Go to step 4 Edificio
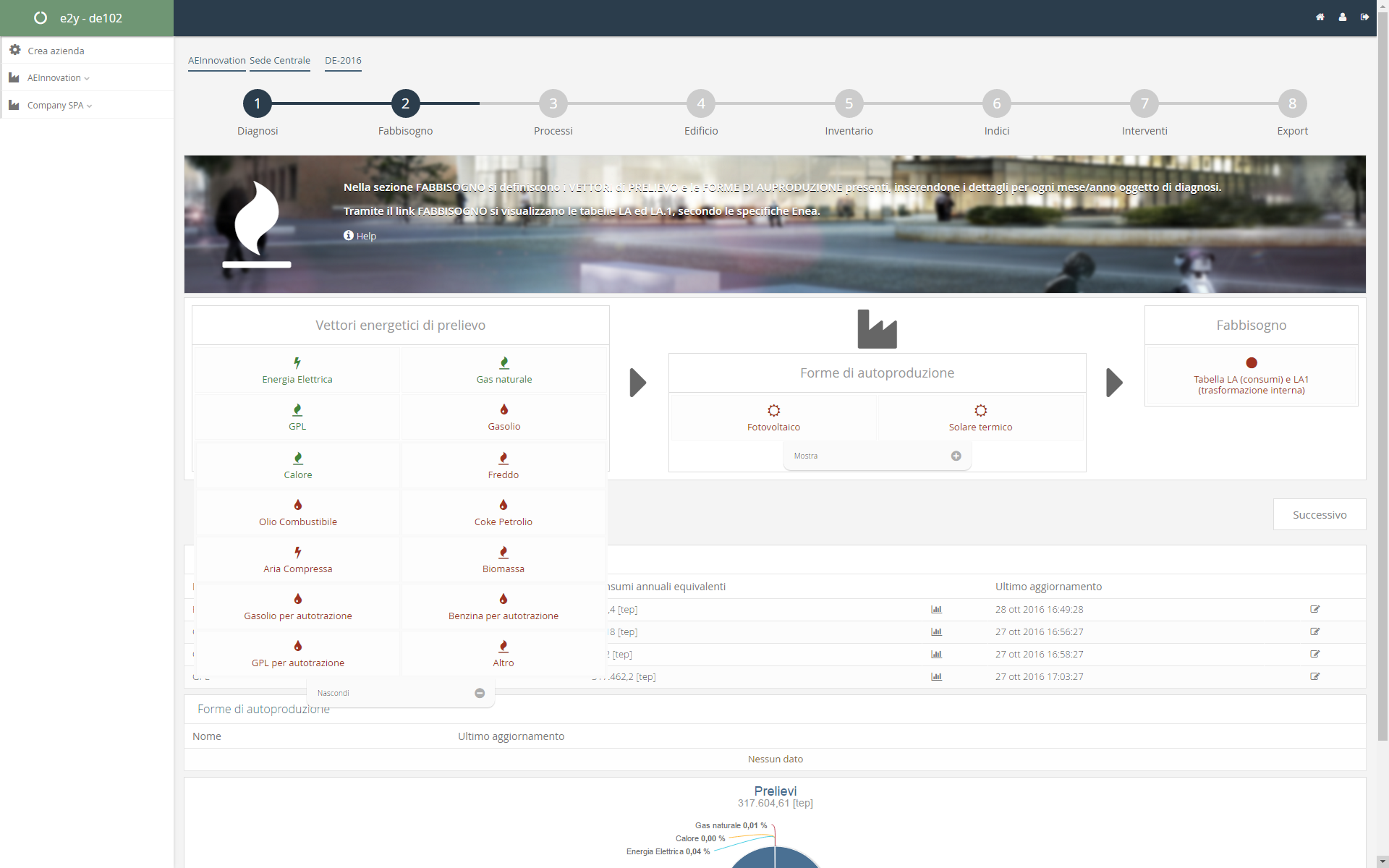Viewport: 1389px width, 868px height. (x=701, y=103)
